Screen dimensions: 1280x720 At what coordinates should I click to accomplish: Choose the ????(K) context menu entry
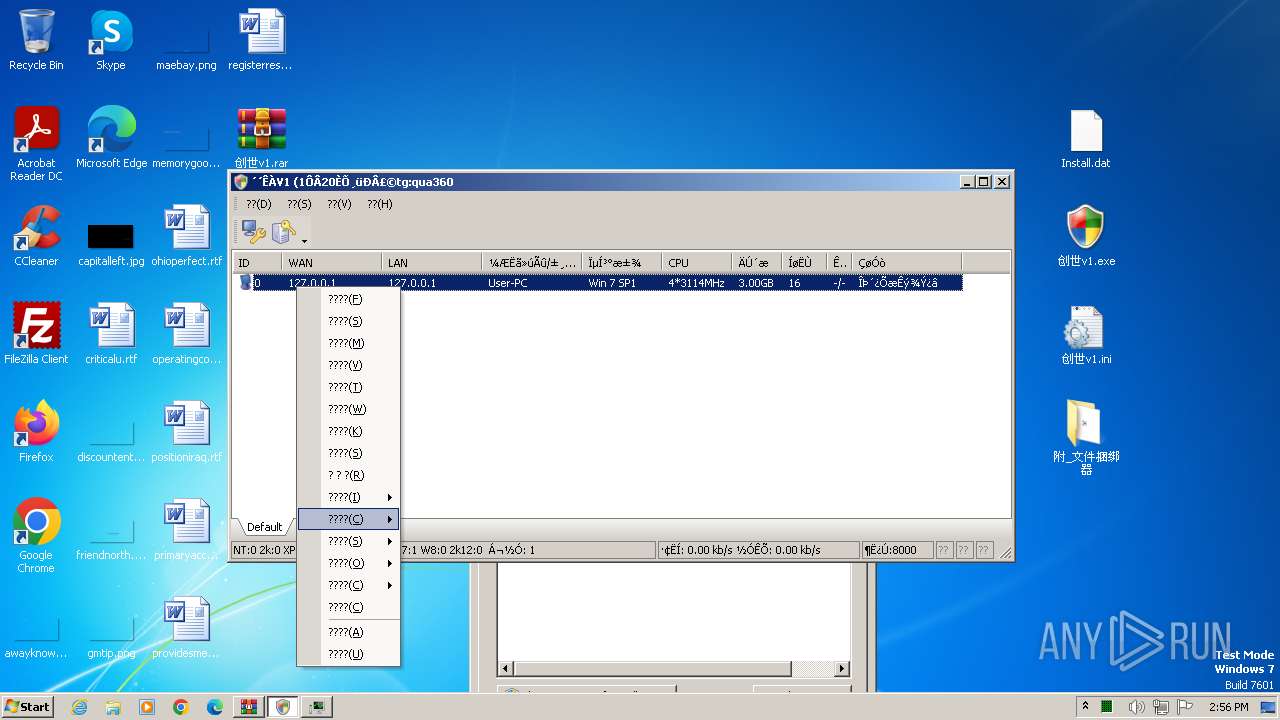click(348, 431)
